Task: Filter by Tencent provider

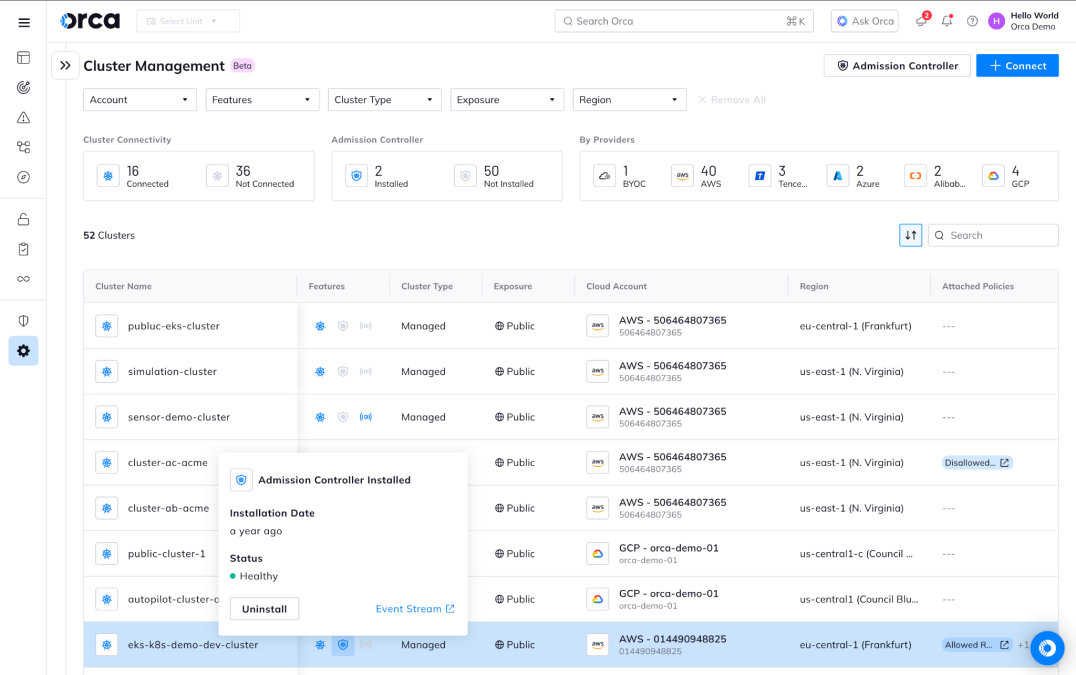Action: click(x=778, y=176)
